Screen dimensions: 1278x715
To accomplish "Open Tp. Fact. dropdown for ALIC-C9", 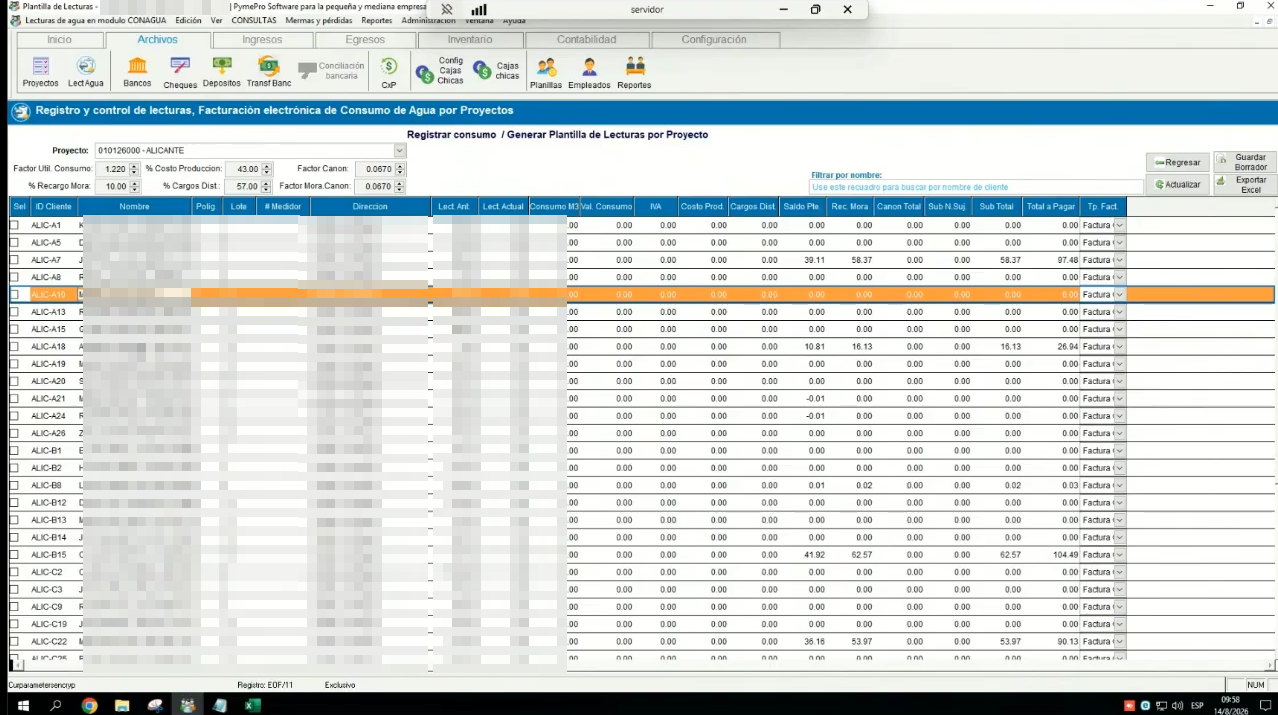I will pos(1120,607).
